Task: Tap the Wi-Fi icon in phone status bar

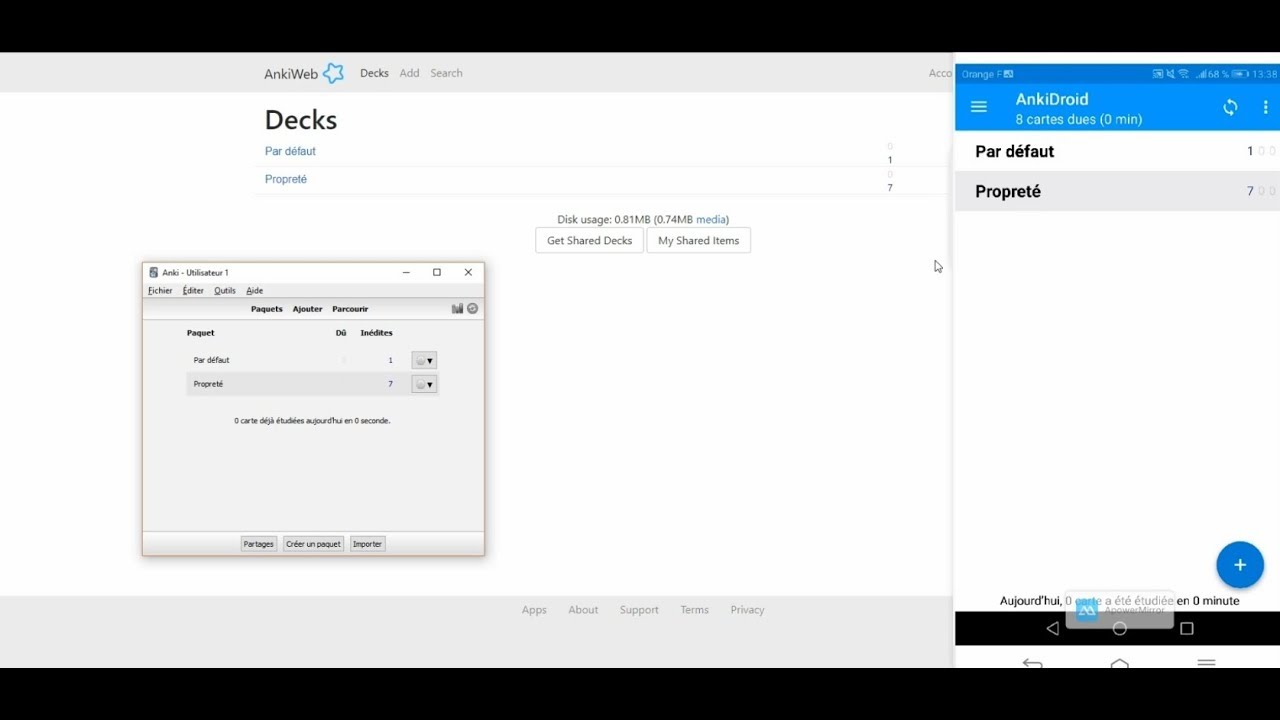Action: click(1184, 74)
